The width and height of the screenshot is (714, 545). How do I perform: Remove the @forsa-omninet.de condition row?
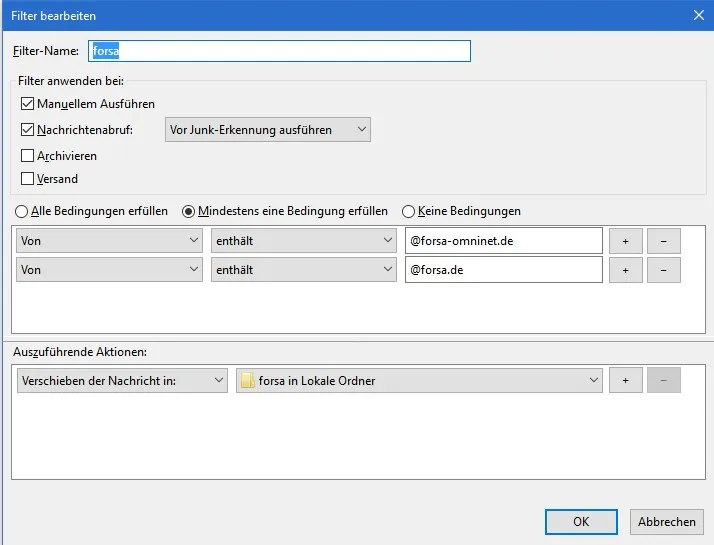click(x=664, y=241)
